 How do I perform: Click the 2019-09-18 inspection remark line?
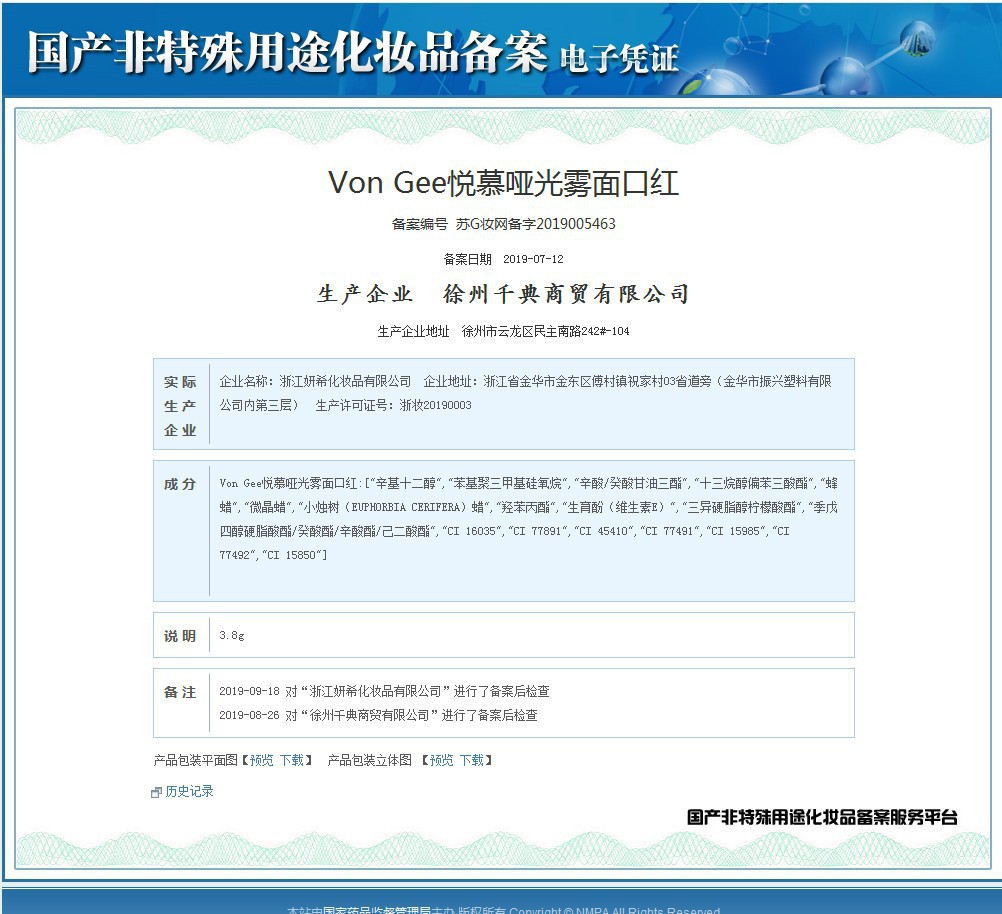click(384, 691)
